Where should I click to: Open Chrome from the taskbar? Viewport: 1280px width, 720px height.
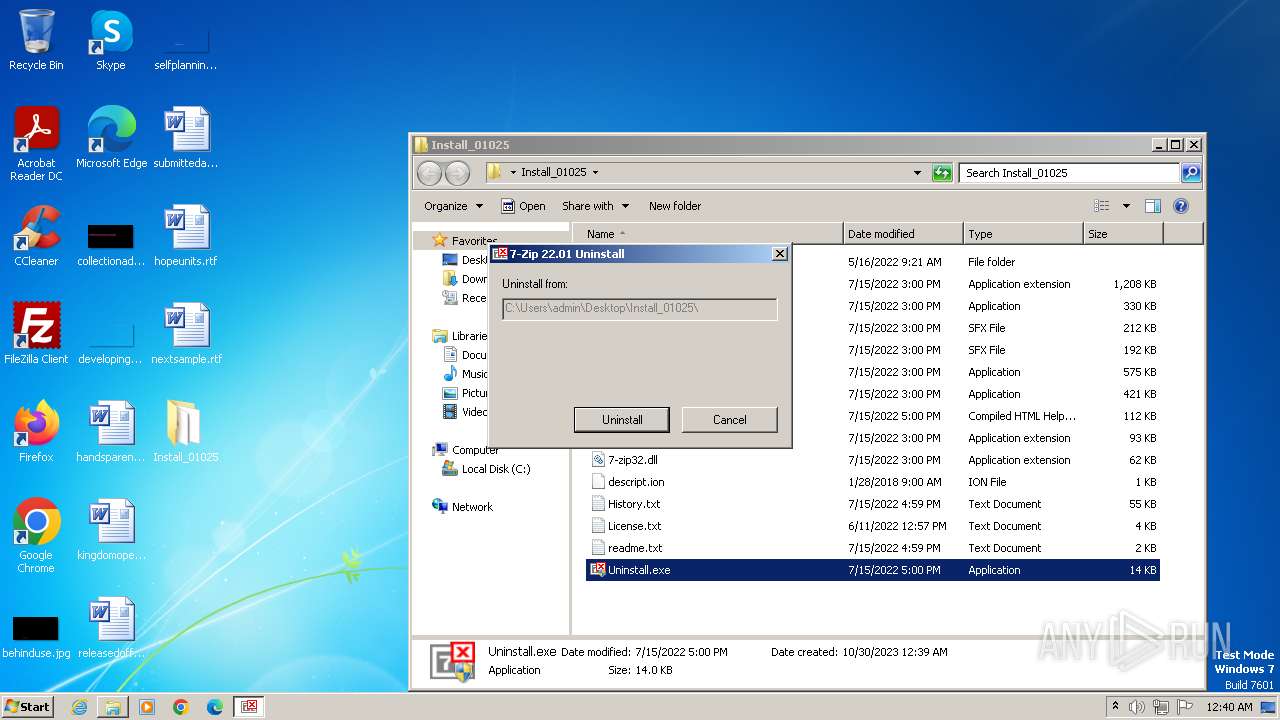pos(181,707)
